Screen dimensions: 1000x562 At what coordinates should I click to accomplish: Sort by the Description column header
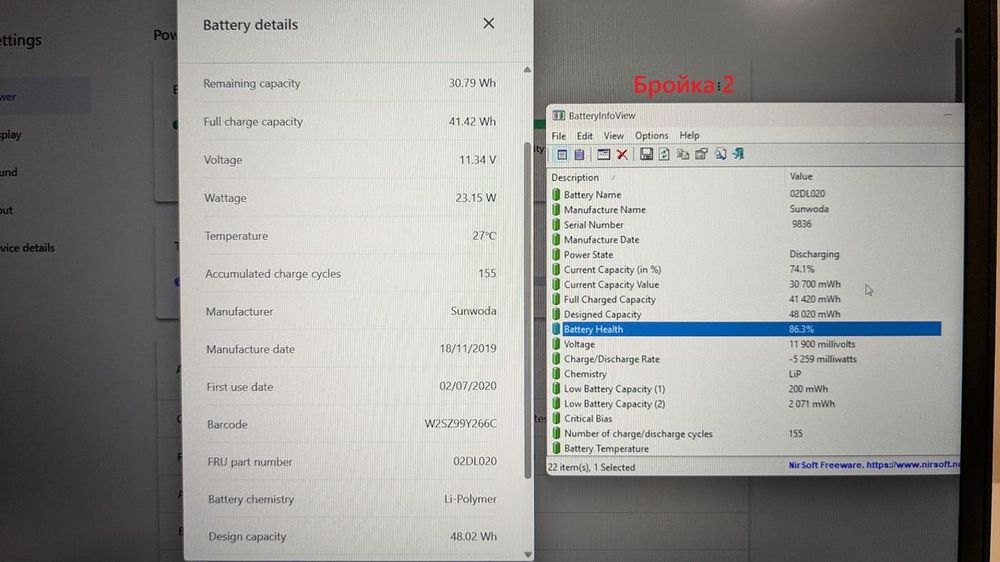pos(575,177)
